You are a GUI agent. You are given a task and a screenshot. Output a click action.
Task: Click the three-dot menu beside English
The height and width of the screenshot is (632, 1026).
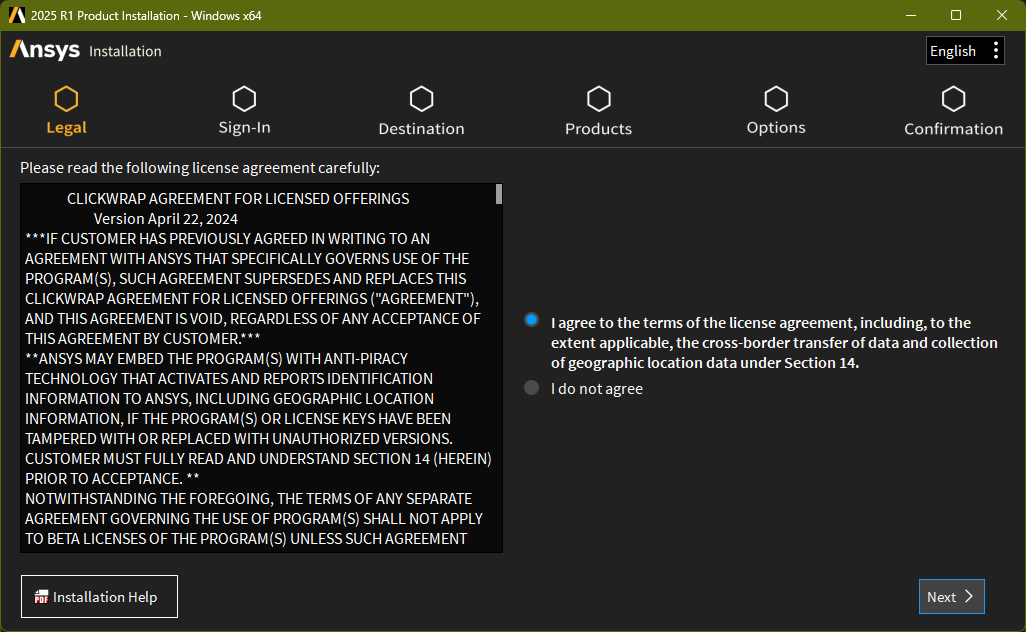[x=995, y=51]
